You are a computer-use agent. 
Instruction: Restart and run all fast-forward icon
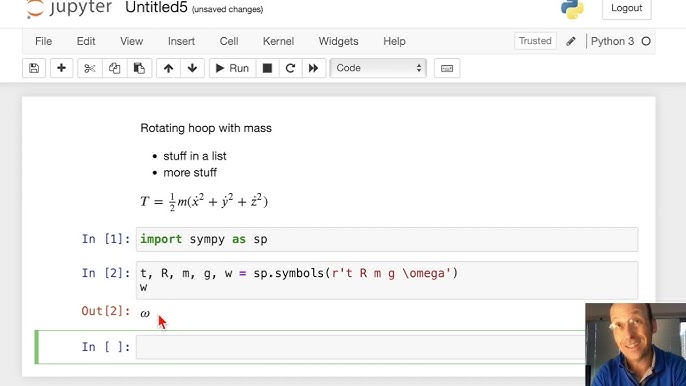tap(314, 68)
